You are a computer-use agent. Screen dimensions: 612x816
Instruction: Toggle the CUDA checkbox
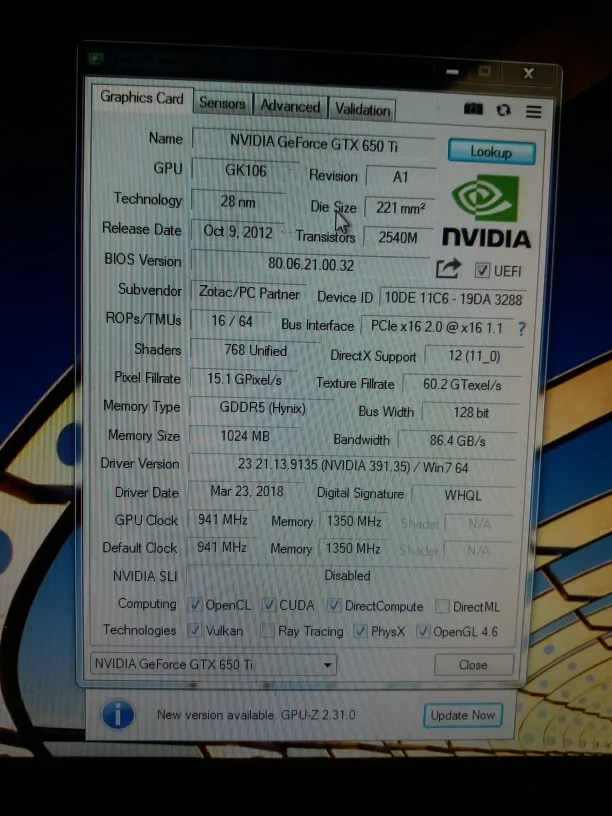[269, 605]
